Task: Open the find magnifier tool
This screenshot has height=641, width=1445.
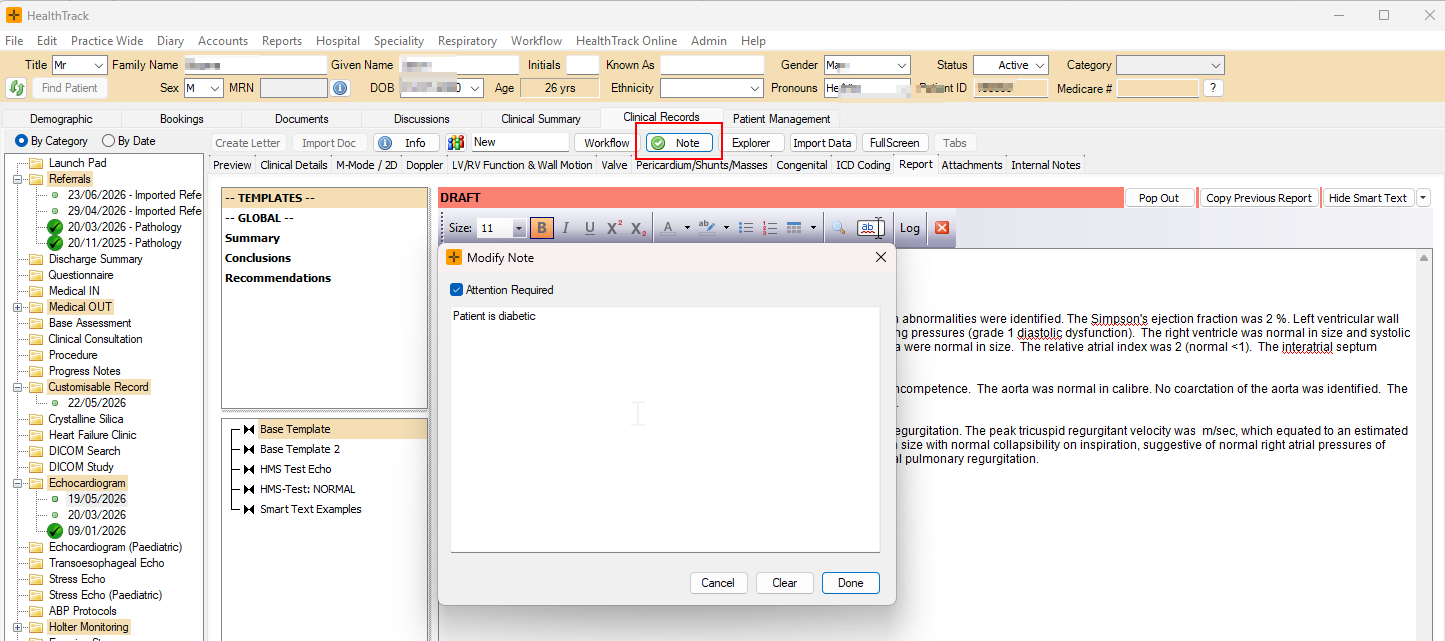Action: [x=839, y=228]
